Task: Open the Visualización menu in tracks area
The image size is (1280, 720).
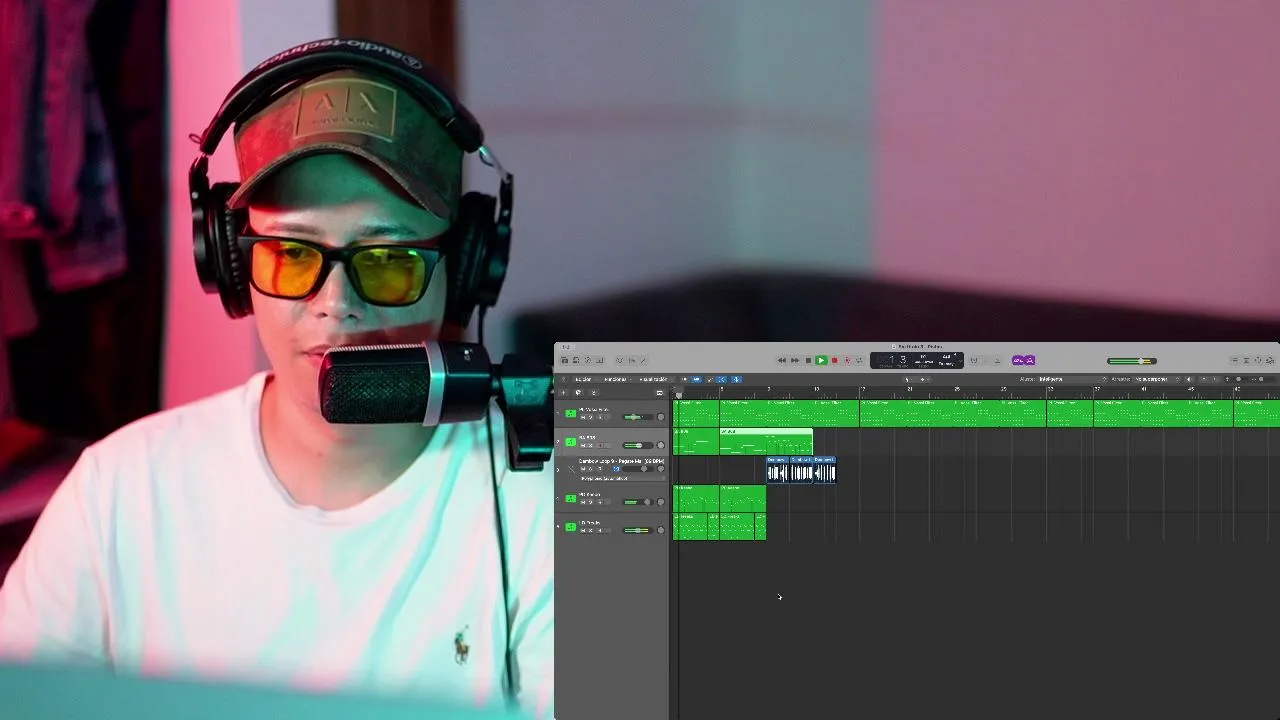Action: 655,379
